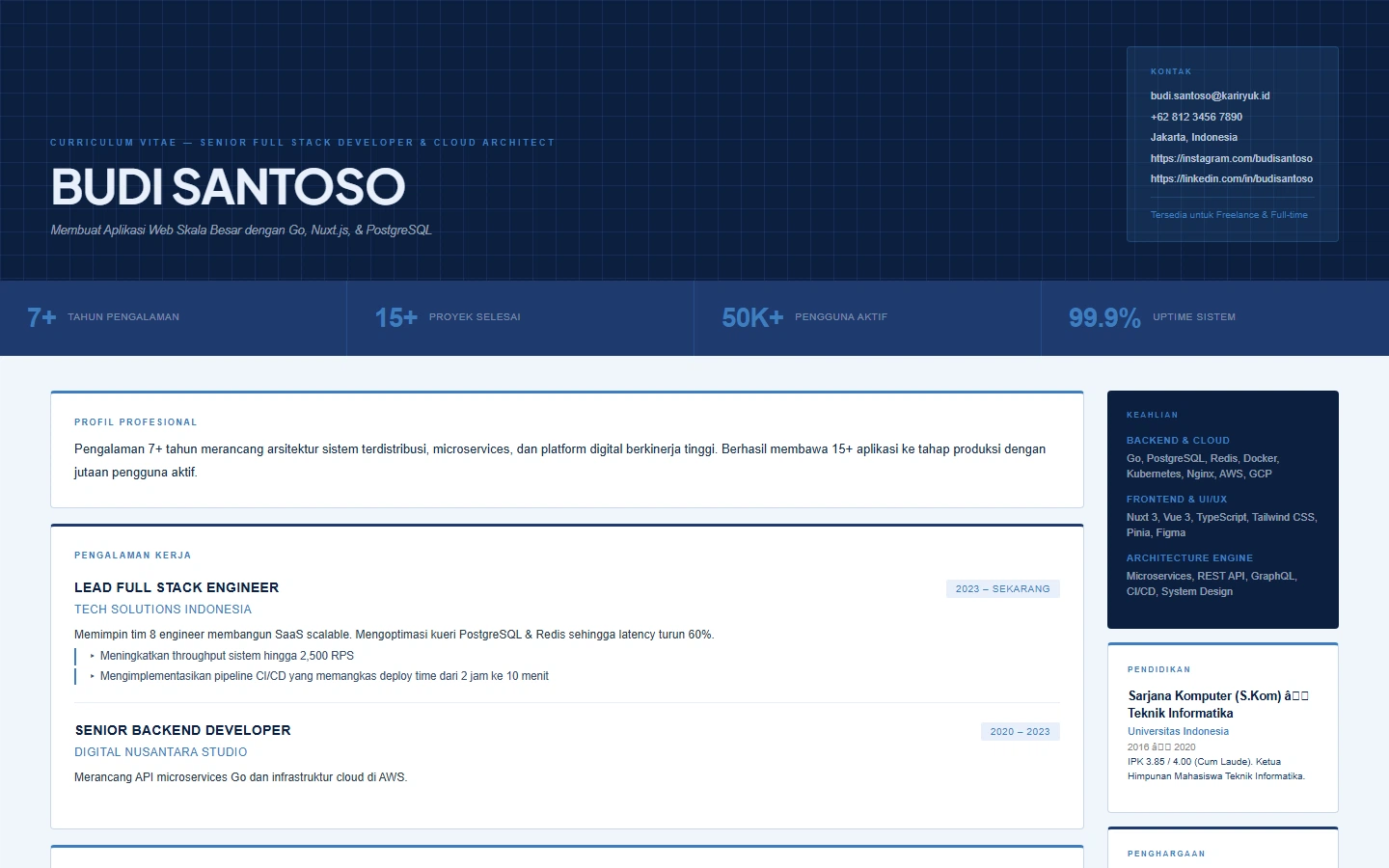Click 'Merancang API microservices Go' description
The width and height of the screenshot is (1389, 868).
point(241,777)
